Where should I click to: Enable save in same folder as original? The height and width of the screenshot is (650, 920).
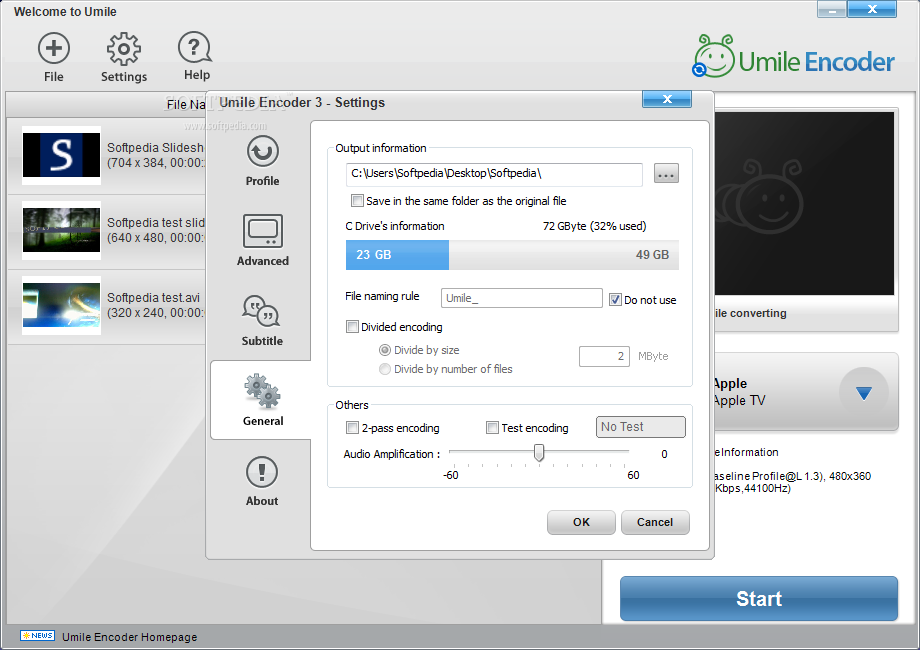(x=357, y=201)
